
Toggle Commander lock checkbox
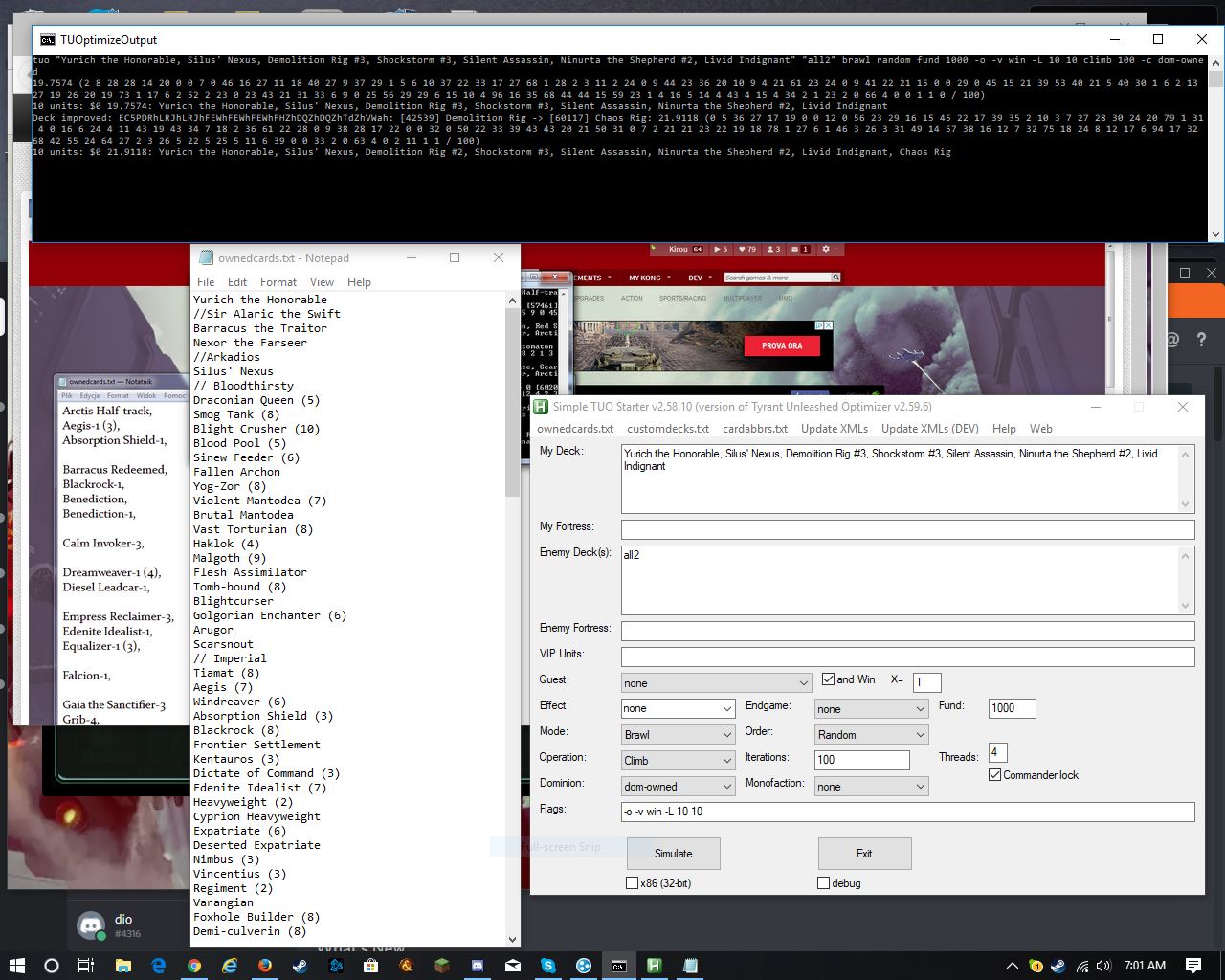click(x=995, y=775)
